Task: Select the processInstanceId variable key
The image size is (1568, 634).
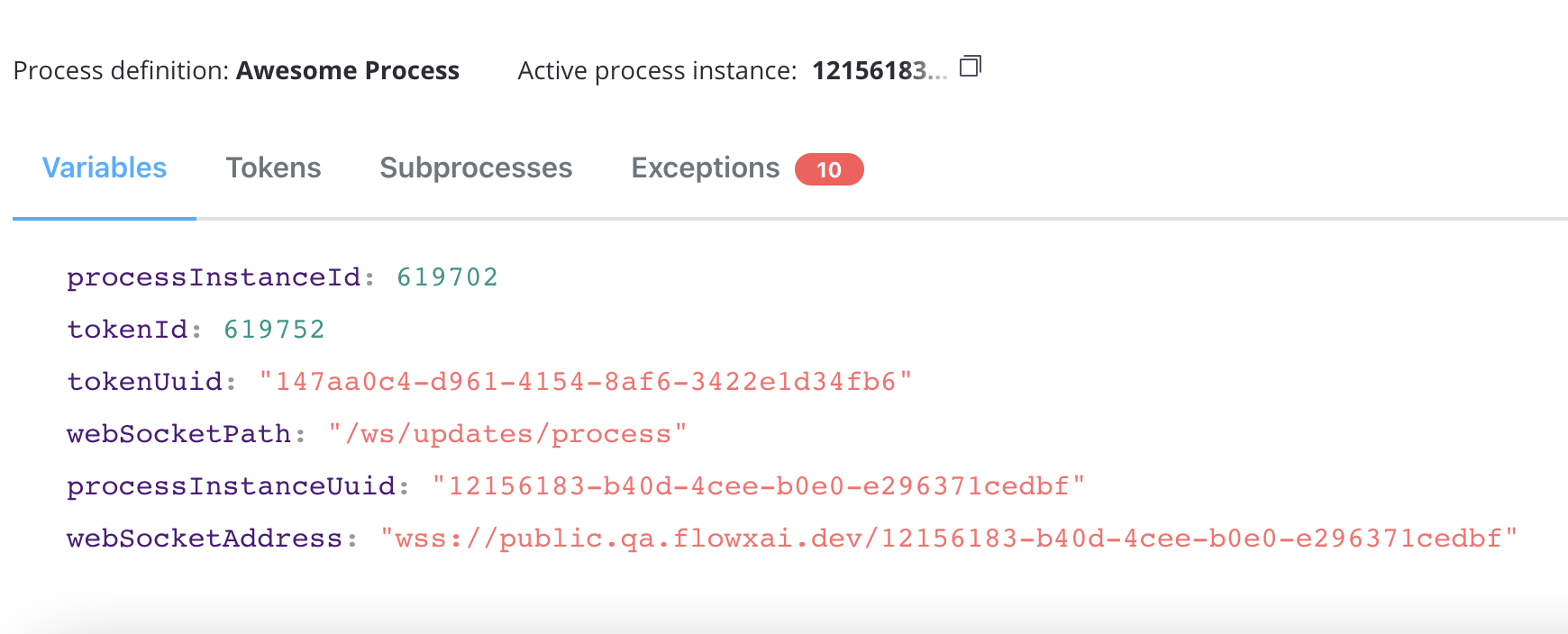Action: point(214,277)
